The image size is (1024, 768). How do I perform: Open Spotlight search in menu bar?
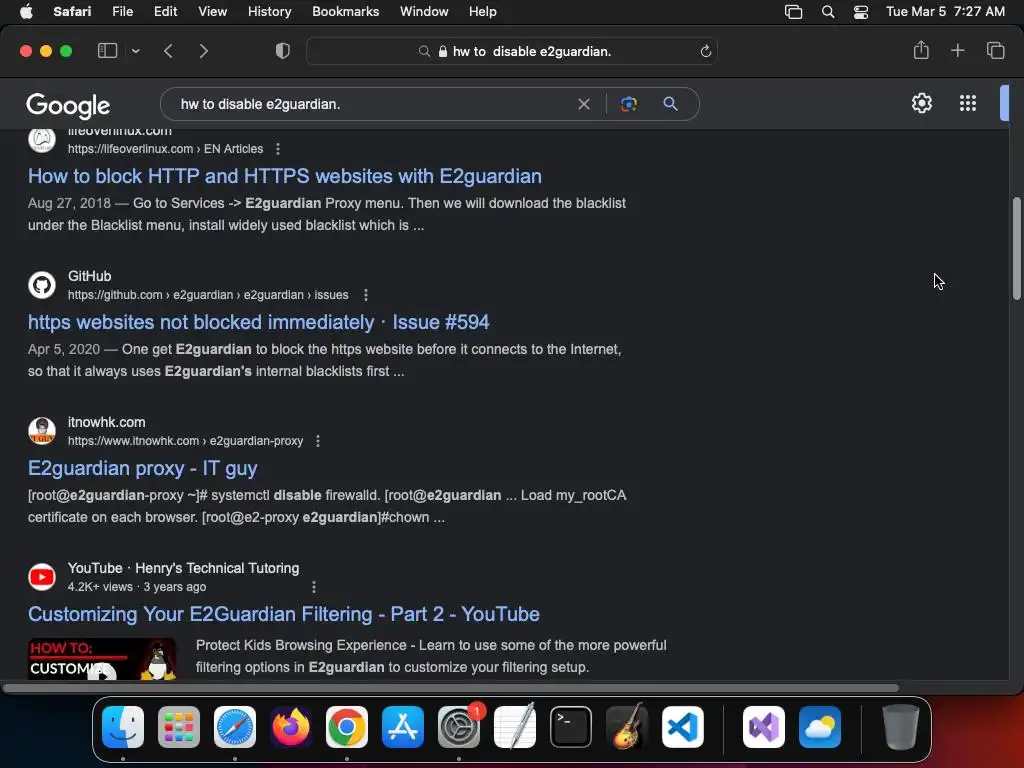(x=827, y=12)
